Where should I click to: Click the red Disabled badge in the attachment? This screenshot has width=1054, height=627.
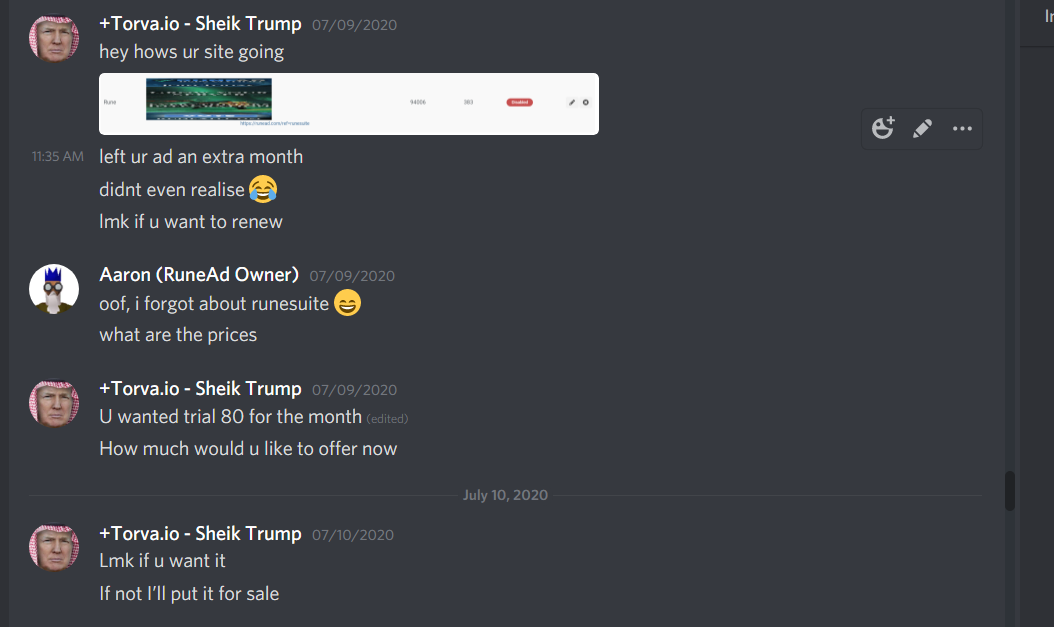coord(520,102)
